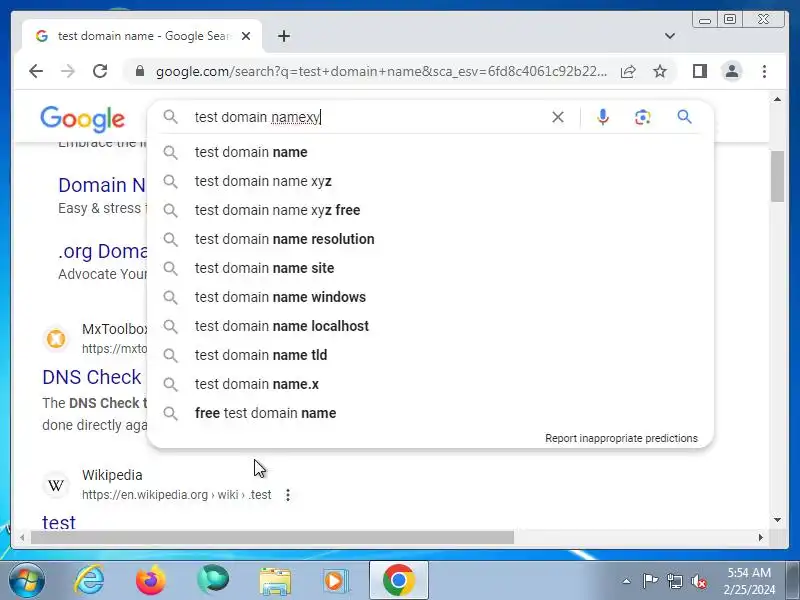Click the forward navigation arrow
800x600 pixels.
click(67, 71)
